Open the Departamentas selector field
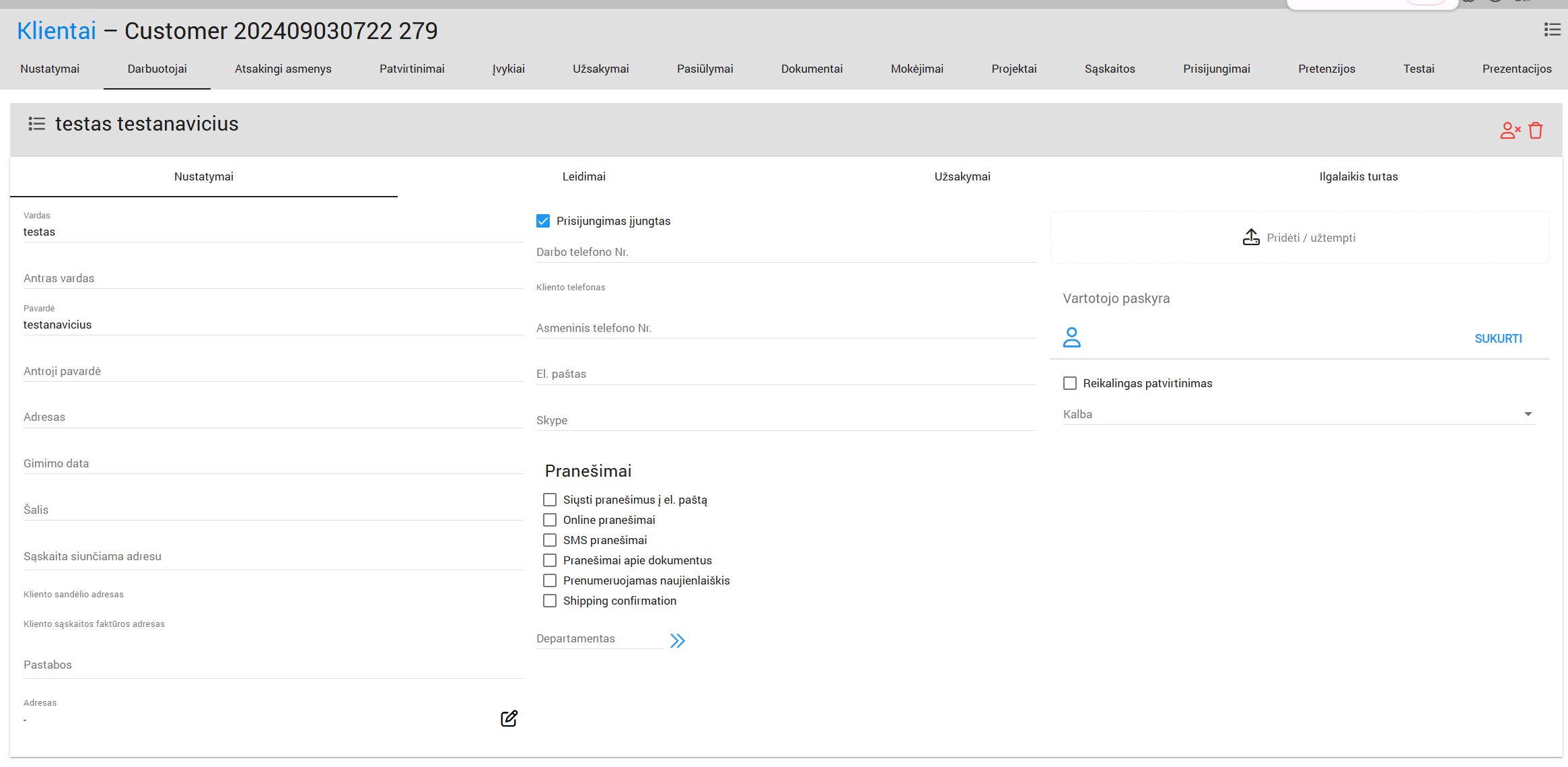Viewport: 1568px width, 767px height. click(x=599, y=638)
